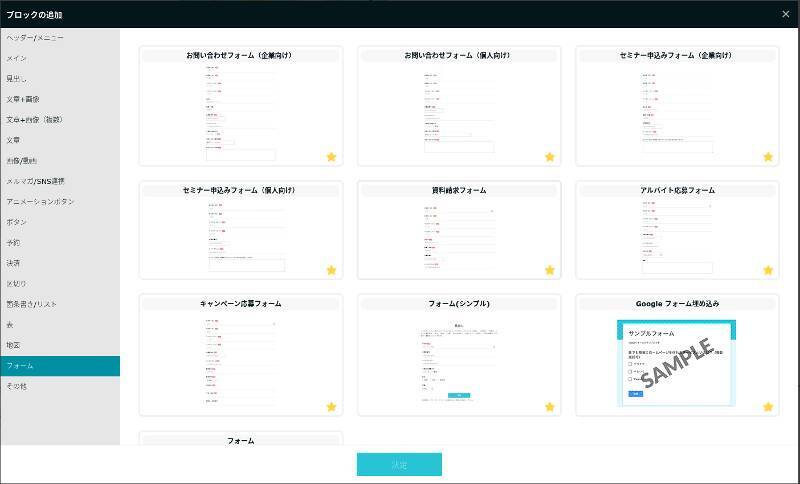Choose アニメーションボタン in the sidebar

[x=40, y=201]
